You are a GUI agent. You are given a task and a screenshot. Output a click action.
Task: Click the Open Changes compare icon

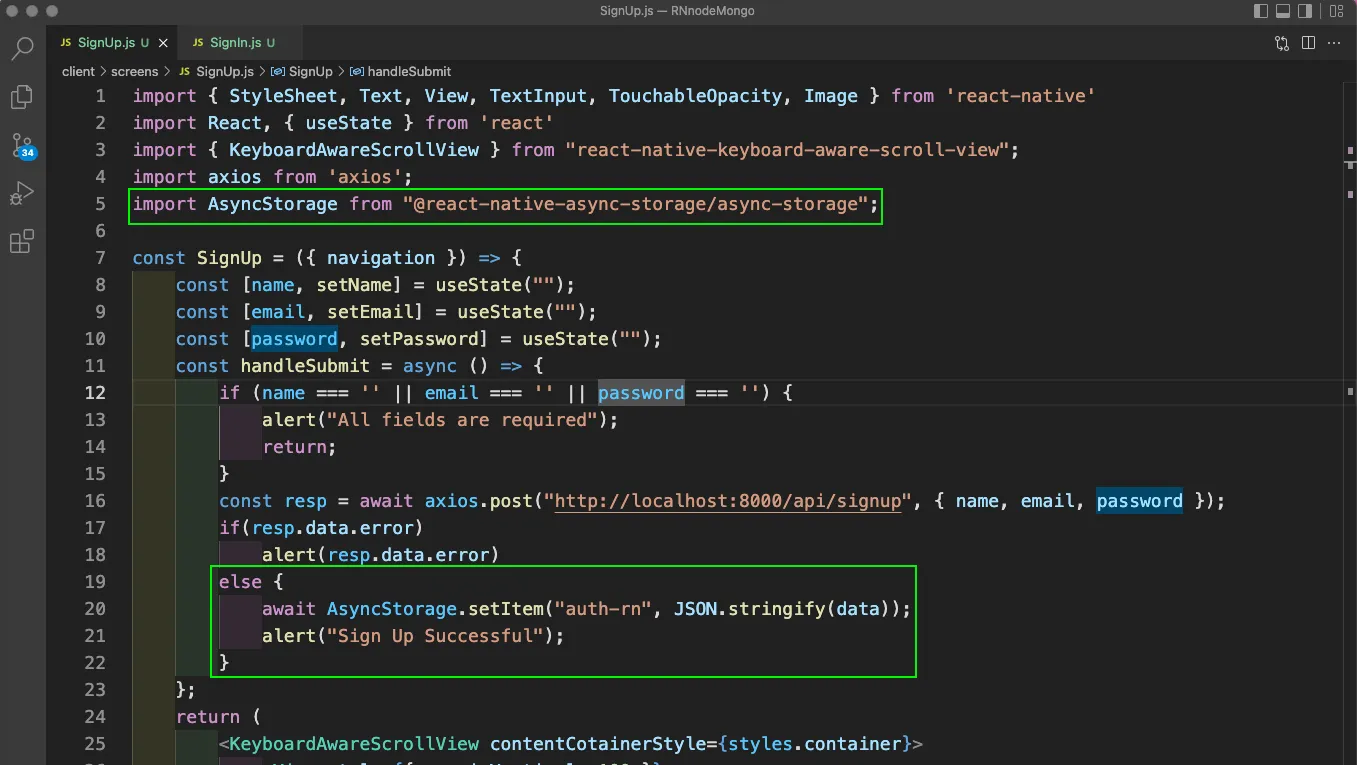coord(1282,43)
